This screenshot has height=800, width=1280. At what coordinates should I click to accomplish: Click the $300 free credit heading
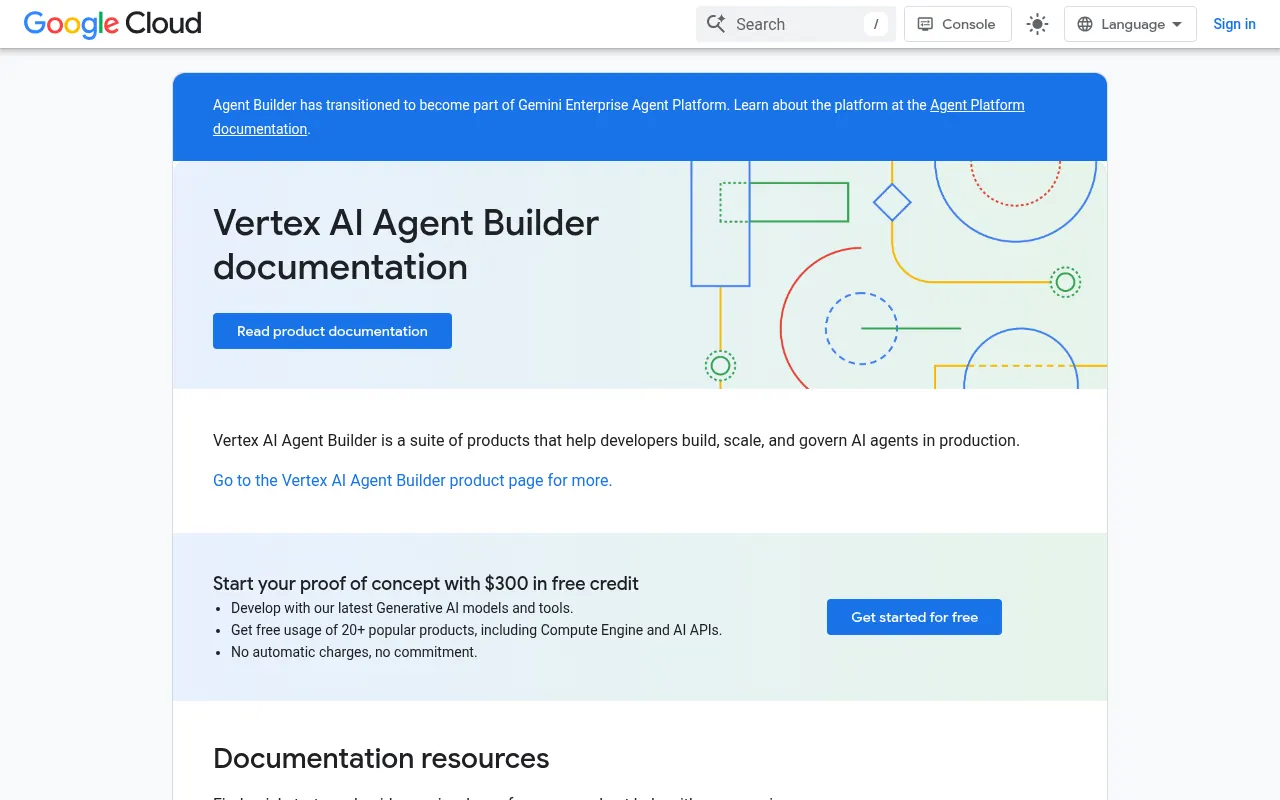pos(426,583)
